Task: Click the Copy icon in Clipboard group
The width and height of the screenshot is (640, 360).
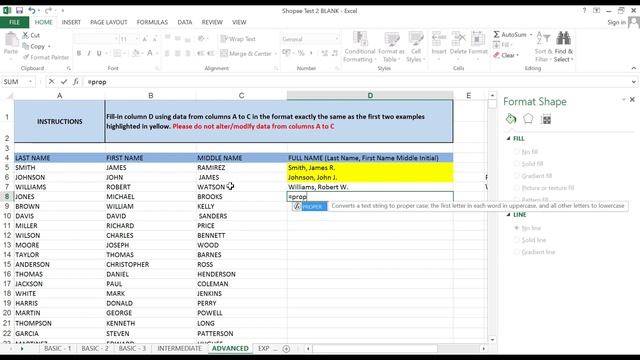Action: [x=26, y=46]
